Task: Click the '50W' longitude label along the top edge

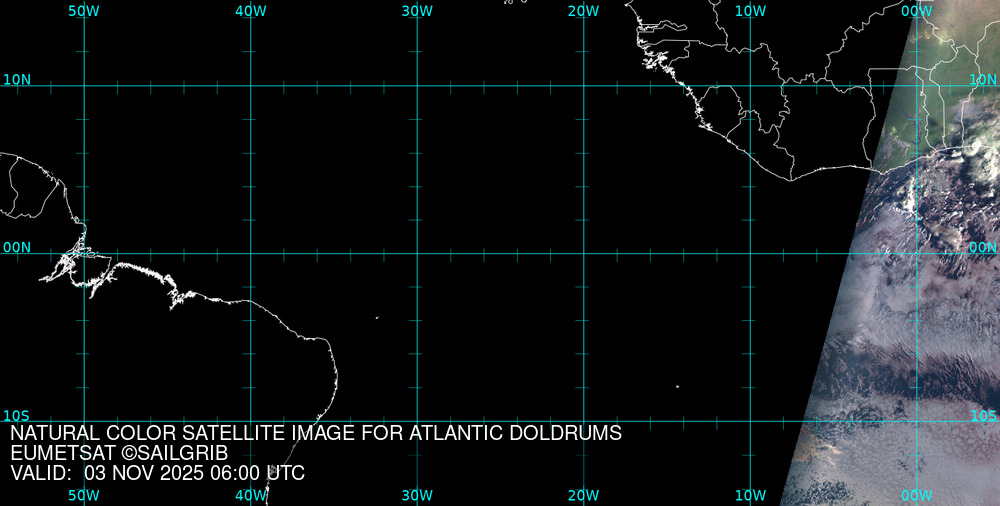Action: pos(84,11)
